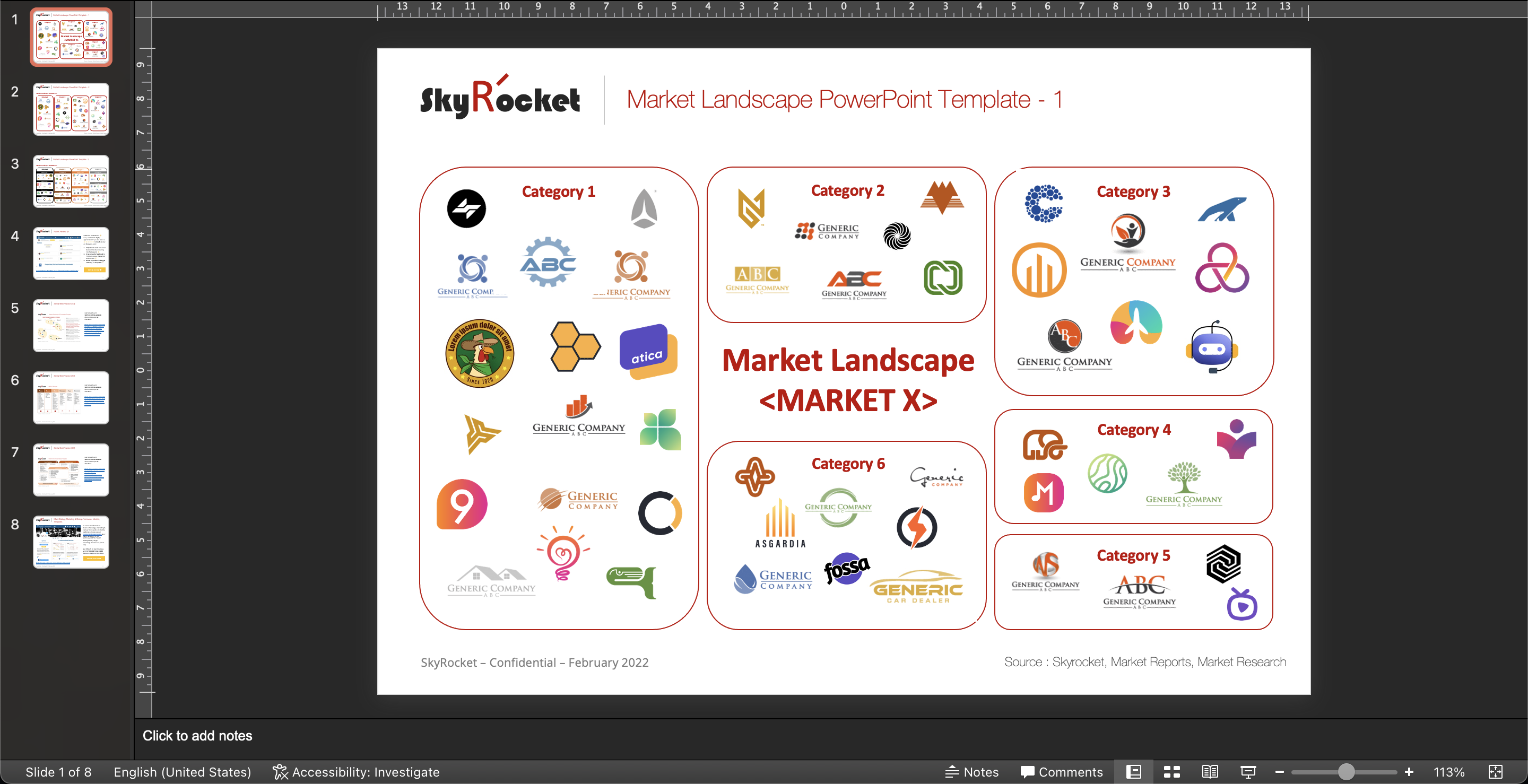
Task: Select the black circle bolt logo
Action: 466,208
